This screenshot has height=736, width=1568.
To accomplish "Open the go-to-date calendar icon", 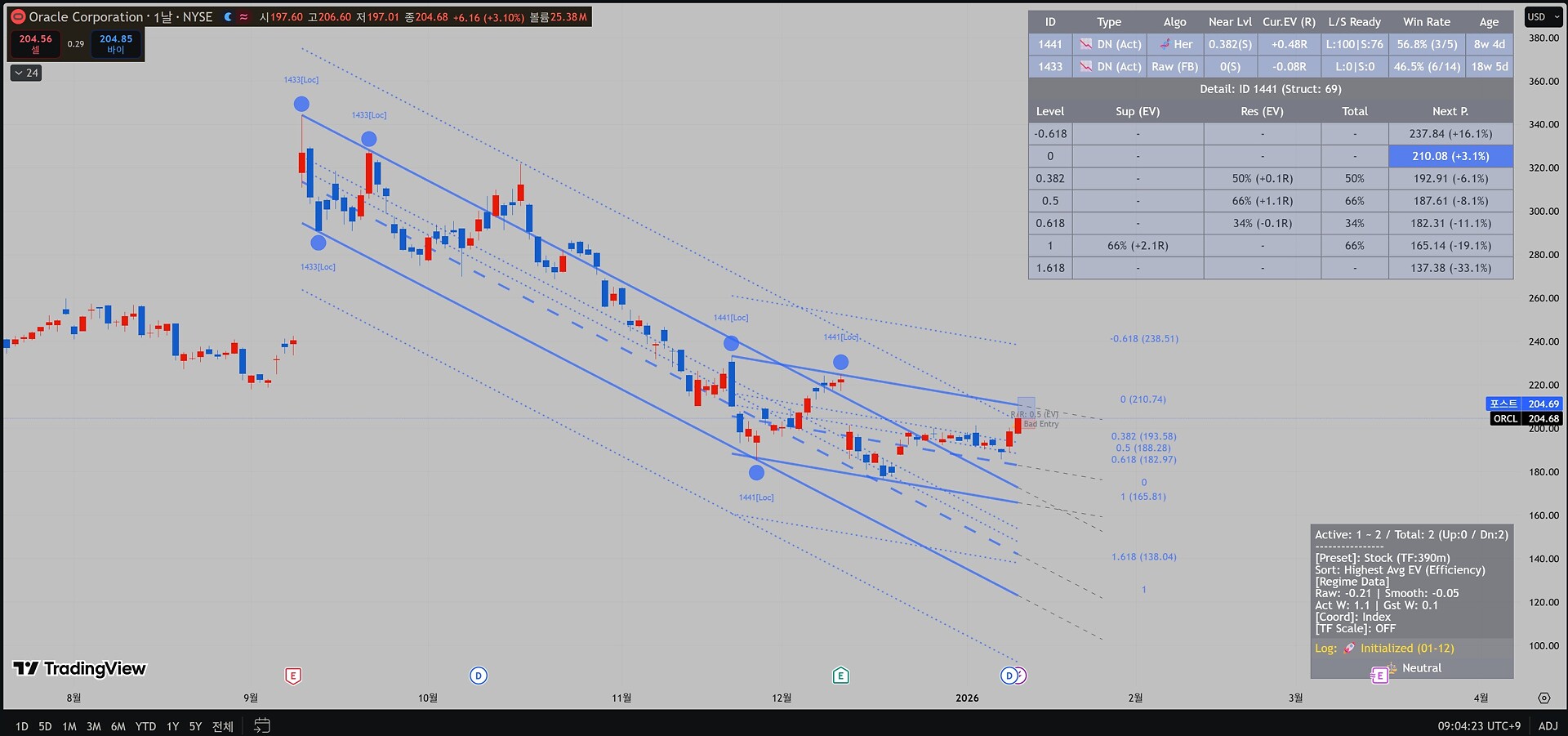I will coord(261,725).
